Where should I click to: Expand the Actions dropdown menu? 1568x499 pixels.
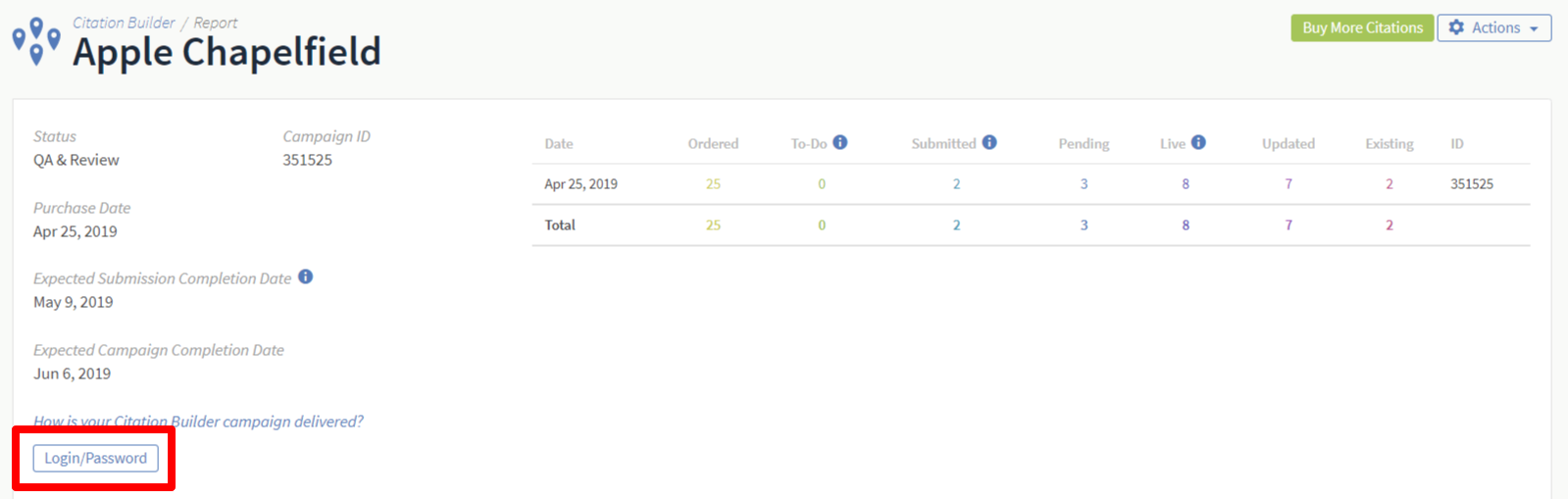(1494, 27)
